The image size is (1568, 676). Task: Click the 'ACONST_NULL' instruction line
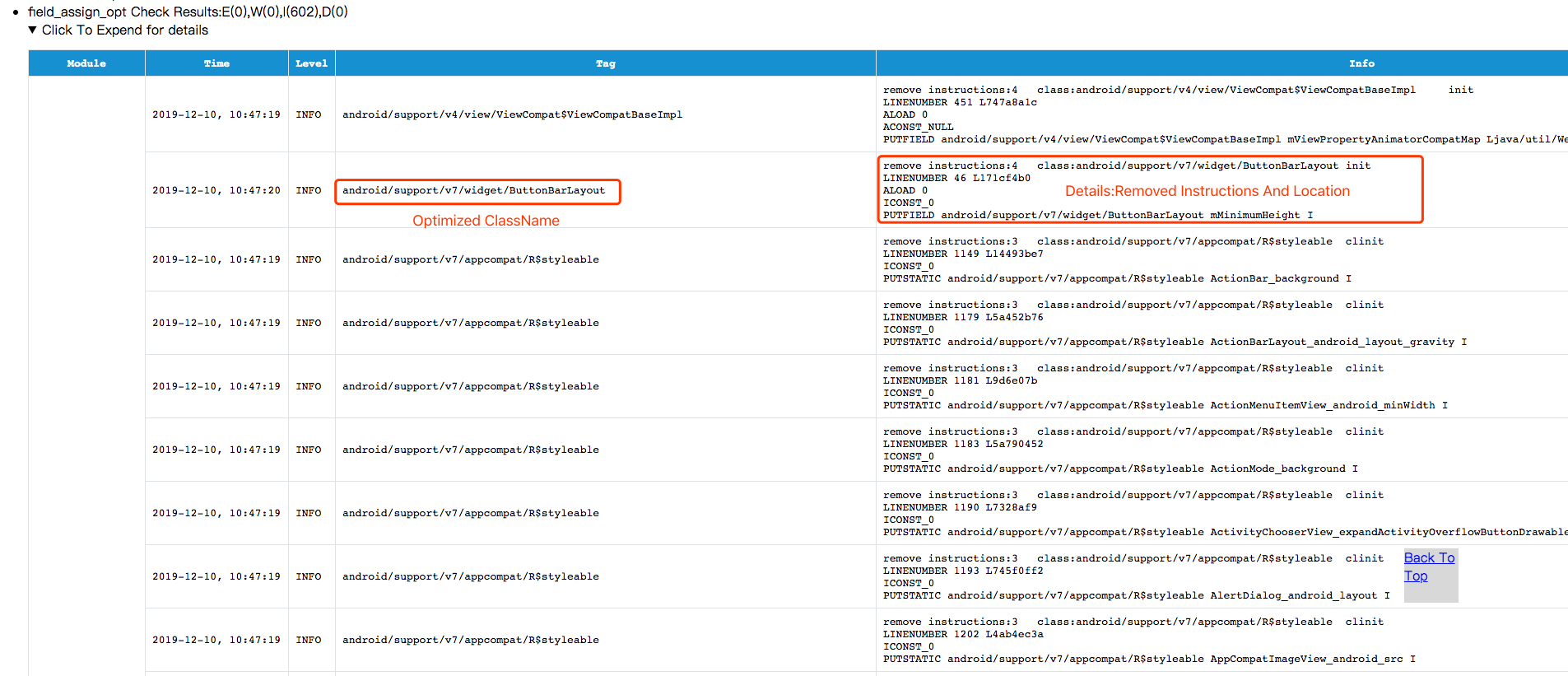pos(918,127)
